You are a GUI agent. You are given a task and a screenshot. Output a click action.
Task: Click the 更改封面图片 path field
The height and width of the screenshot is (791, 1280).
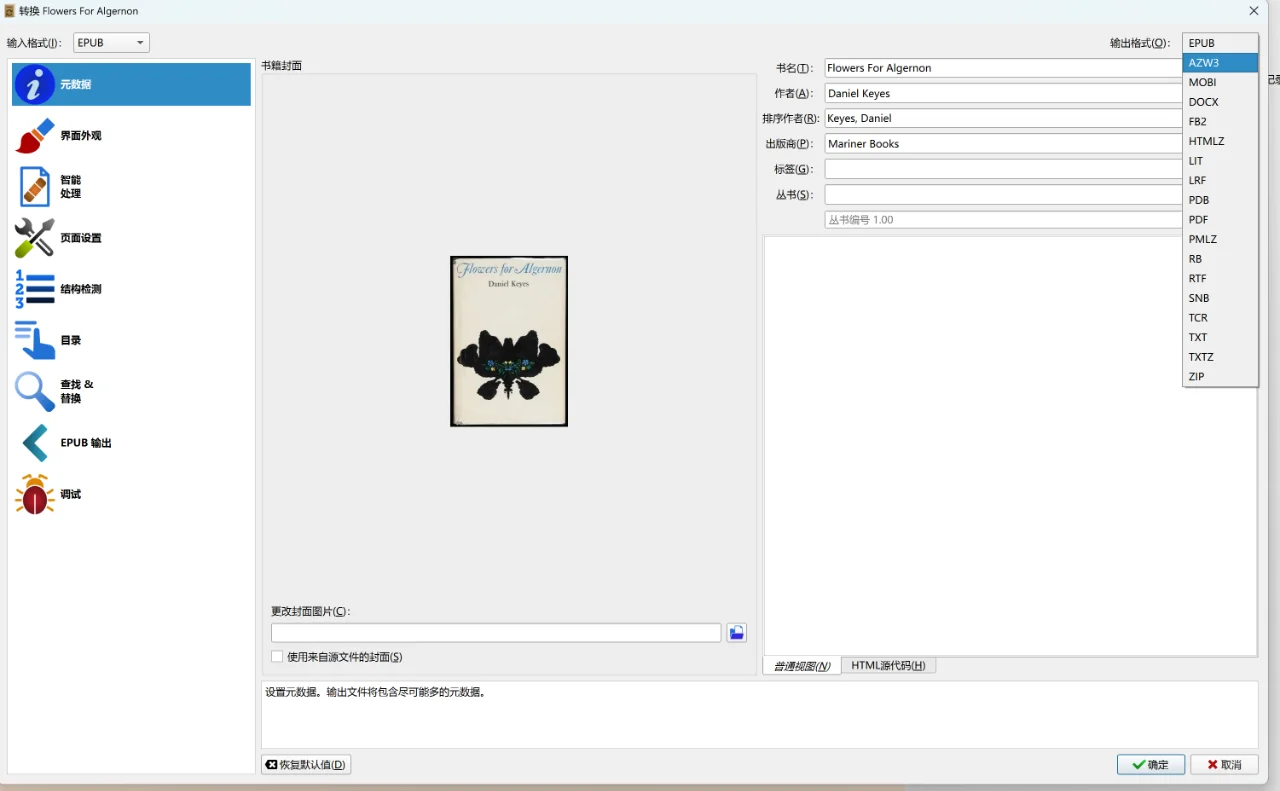[496, 633]
